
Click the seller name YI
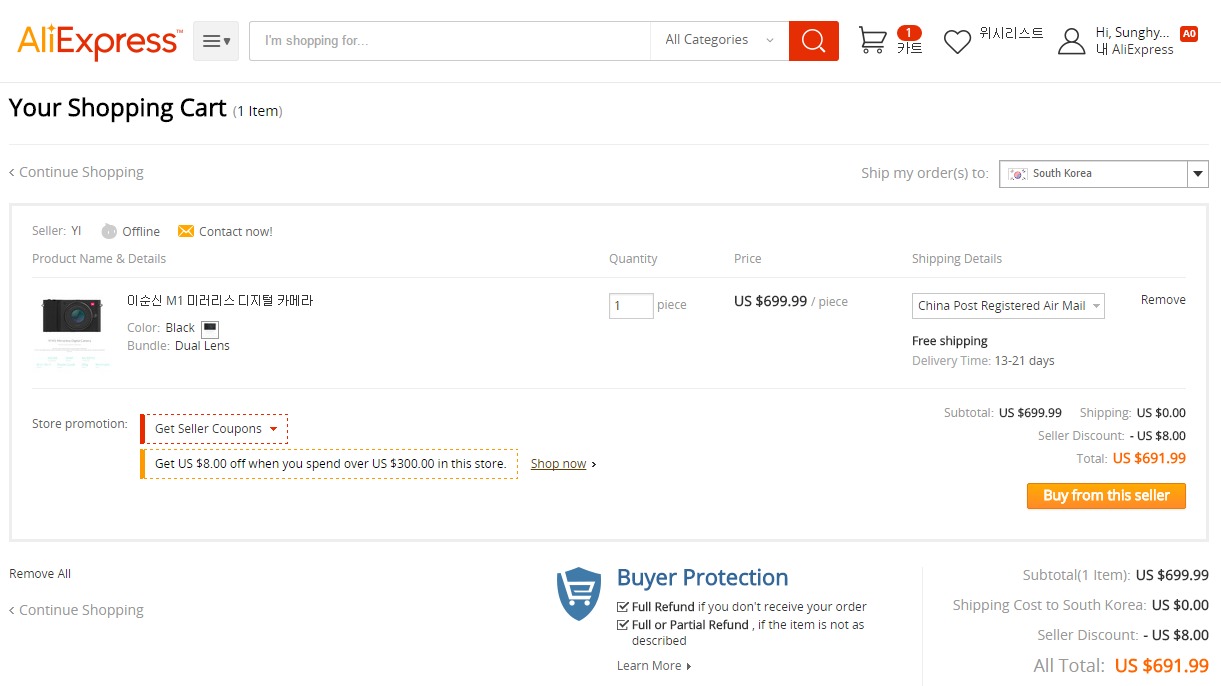click(76, 231)
